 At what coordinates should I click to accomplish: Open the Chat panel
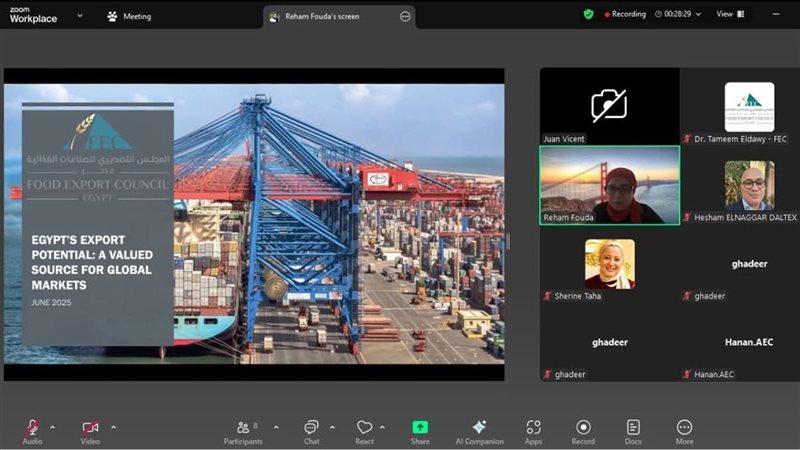coord(311,427)
